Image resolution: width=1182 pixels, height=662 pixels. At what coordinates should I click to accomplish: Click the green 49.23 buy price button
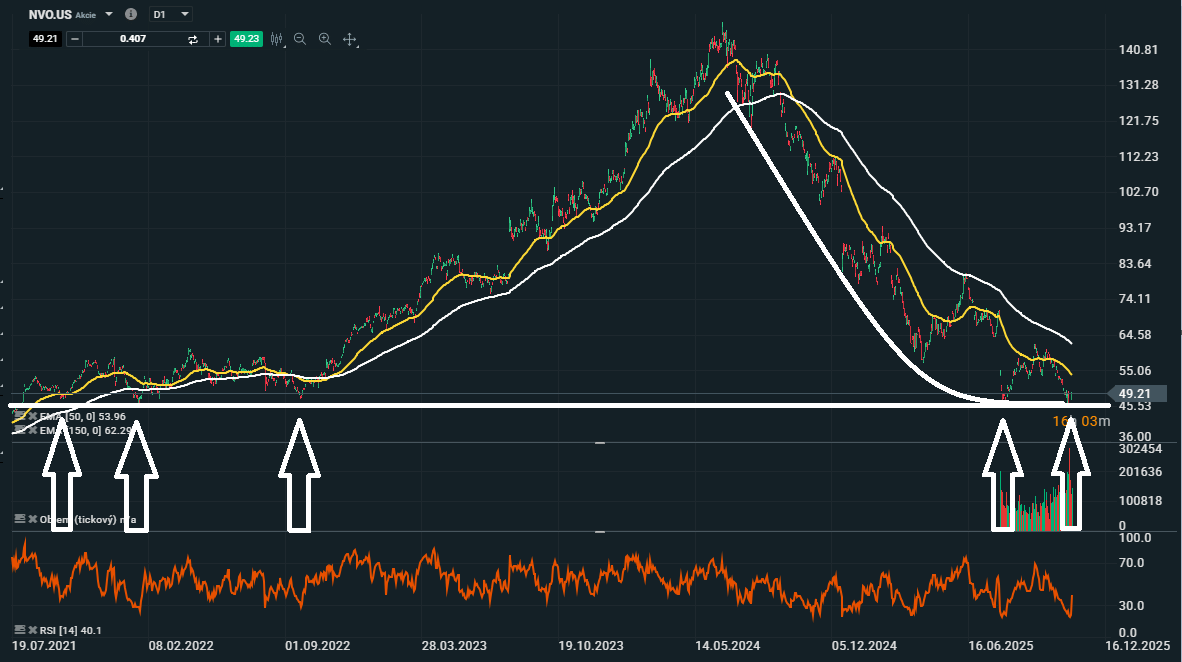pyautogui.click(x=245, y=39)
